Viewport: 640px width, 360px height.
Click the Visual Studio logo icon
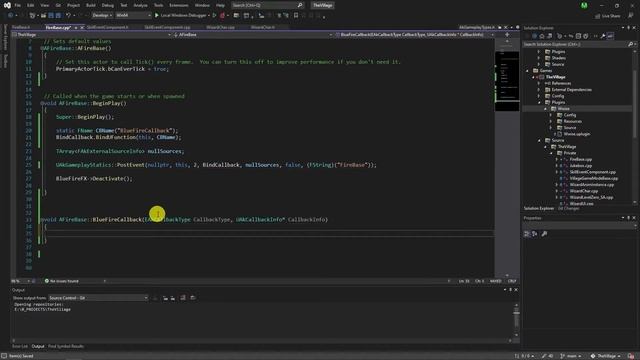[x=7, y=5]
